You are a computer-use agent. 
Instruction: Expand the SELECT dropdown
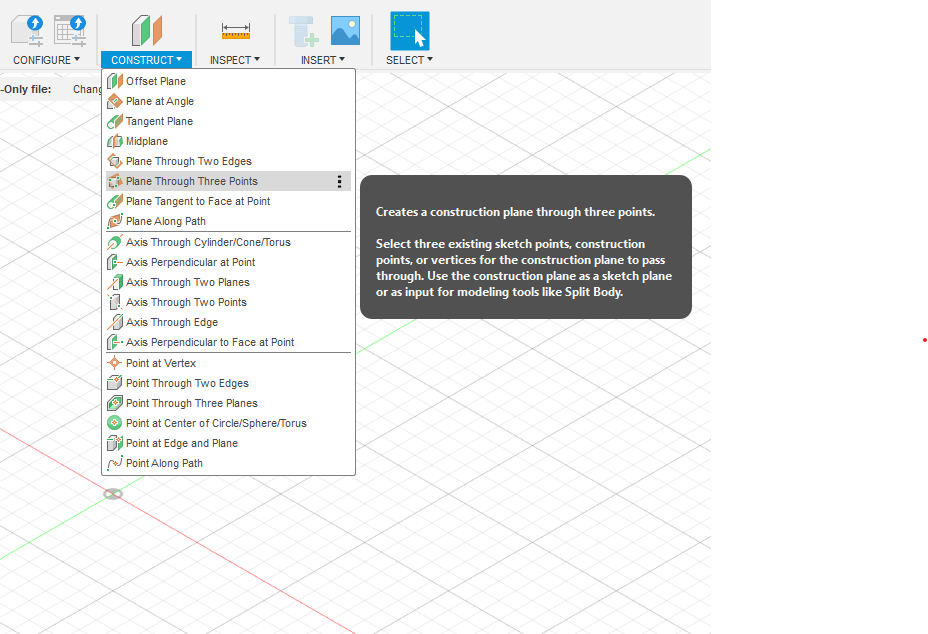409,60
